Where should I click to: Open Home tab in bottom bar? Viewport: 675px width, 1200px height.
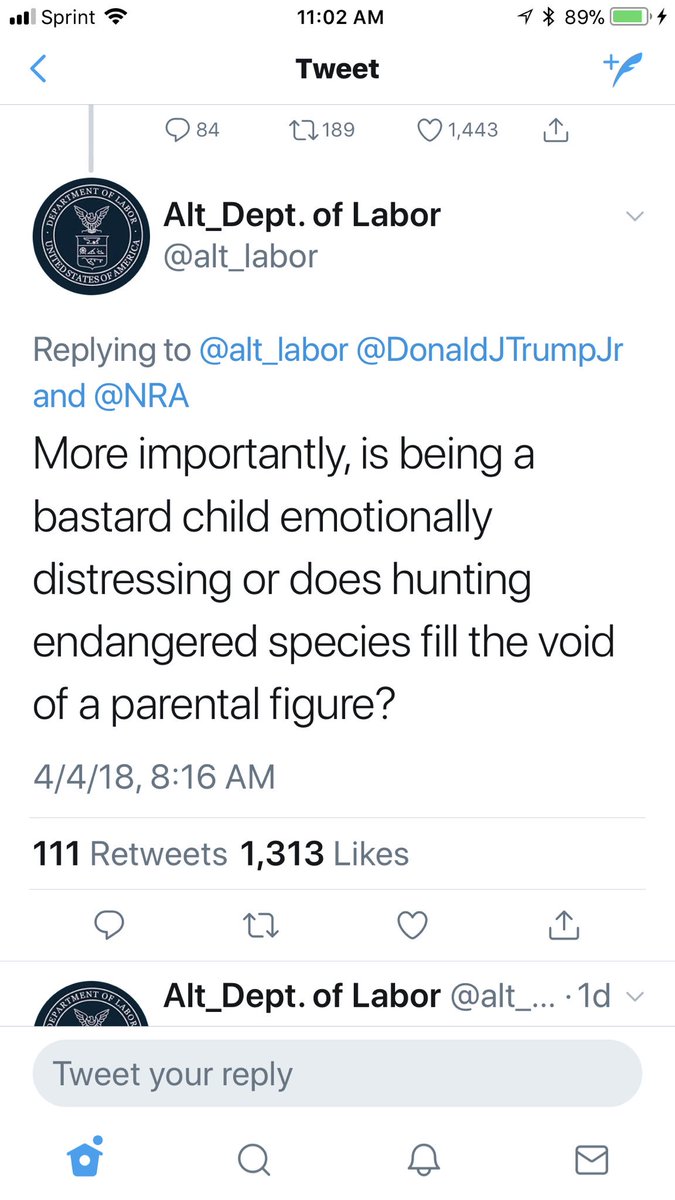coord(86,1157)
